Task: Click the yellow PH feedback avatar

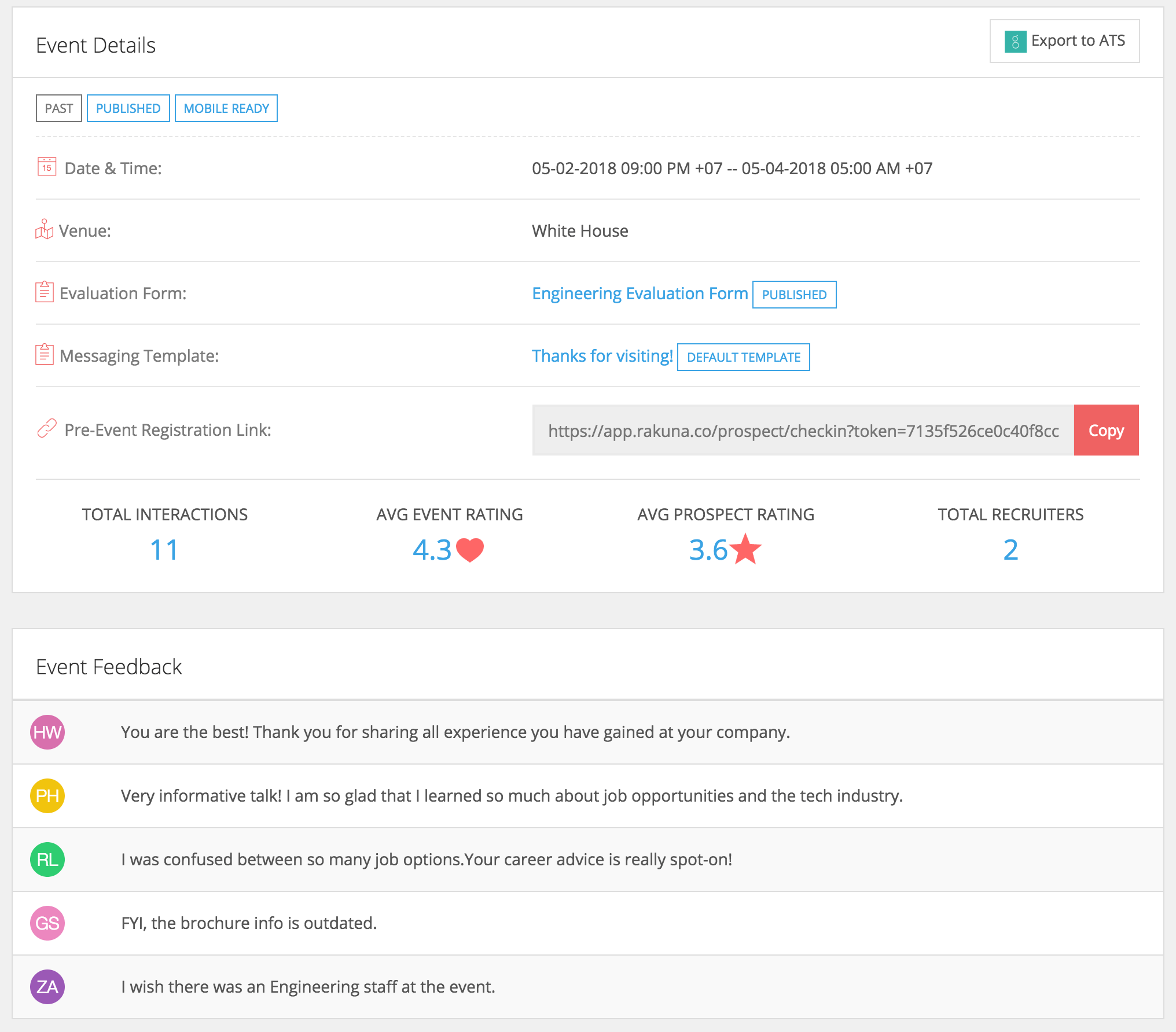Action: coord(47,796)
